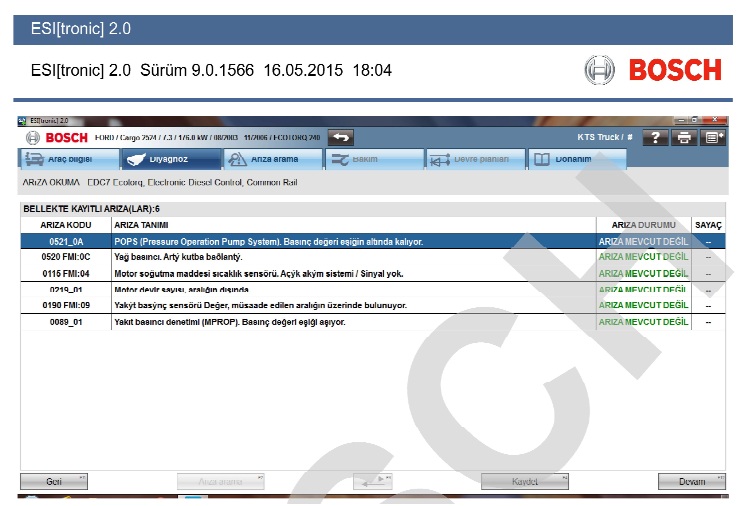Click the Geri button

point(54,481)
